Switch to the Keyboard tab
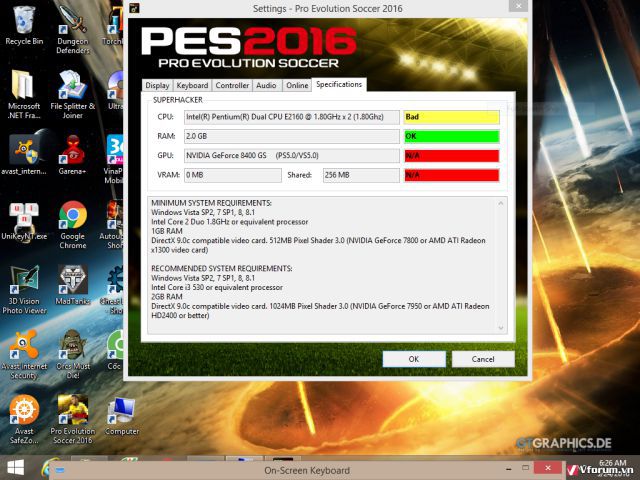Image resolution: width=640 pixels, height=480 pixels. (x=192, y=85)
